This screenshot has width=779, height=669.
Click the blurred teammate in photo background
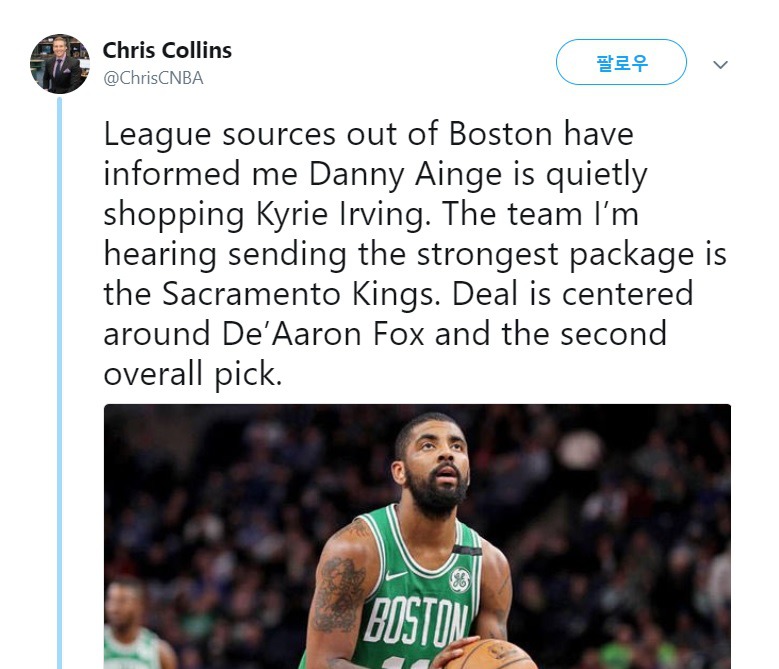(133, 627)
